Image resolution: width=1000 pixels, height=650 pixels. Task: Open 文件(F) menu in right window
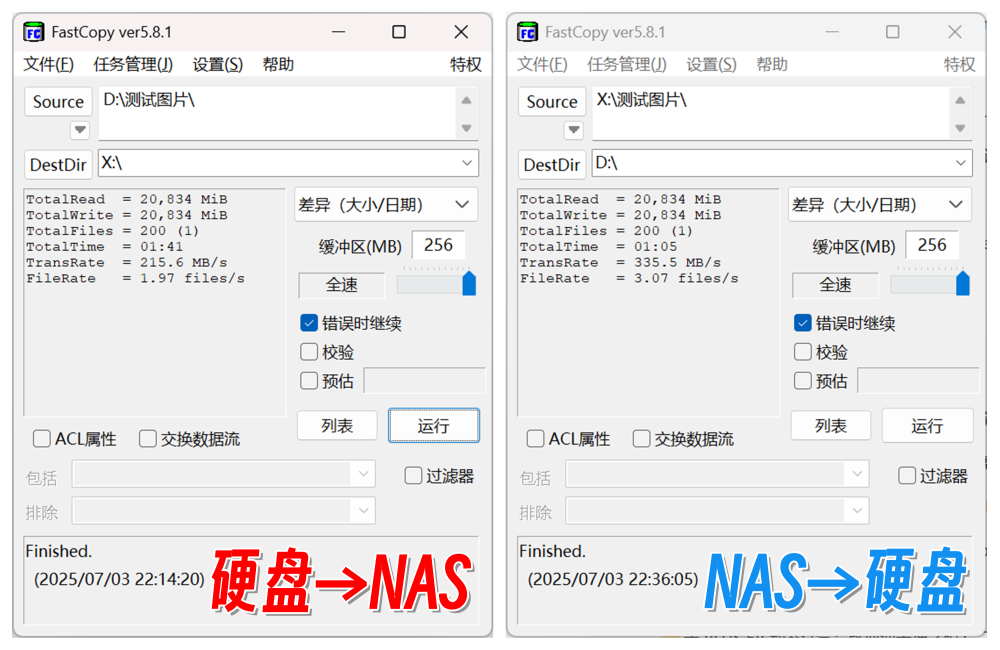coord(542,64)
